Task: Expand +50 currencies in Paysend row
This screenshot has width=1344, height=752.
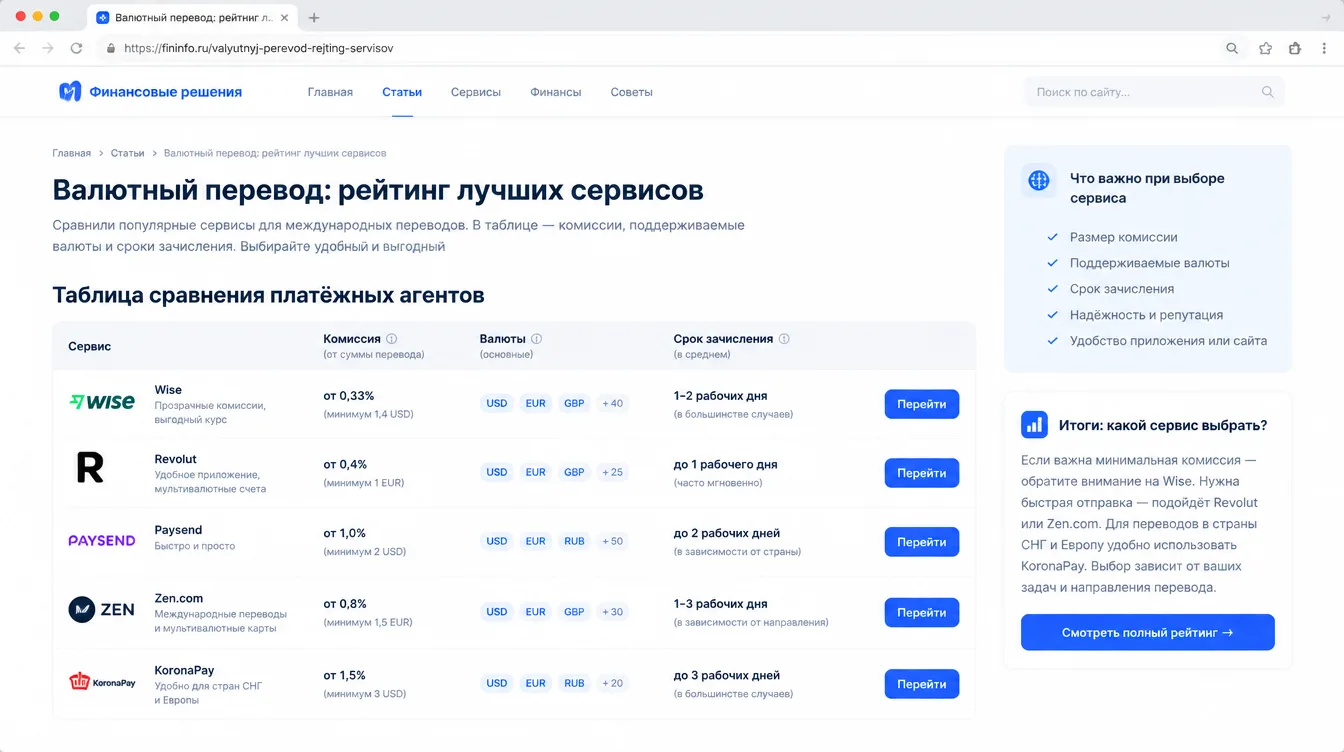Action: tap(612, 541)
